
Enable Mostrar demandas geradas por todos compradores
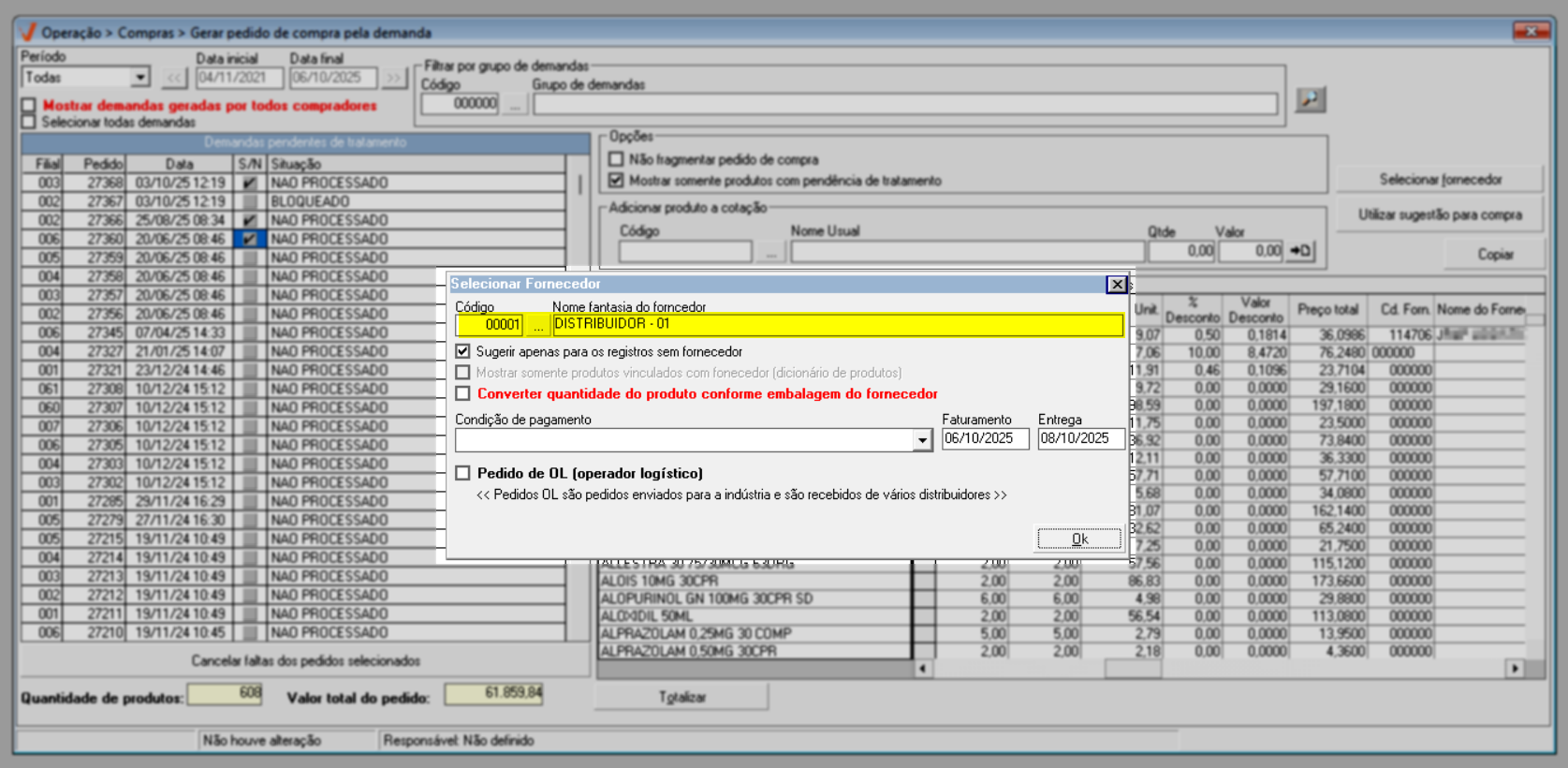pos(29,105)
